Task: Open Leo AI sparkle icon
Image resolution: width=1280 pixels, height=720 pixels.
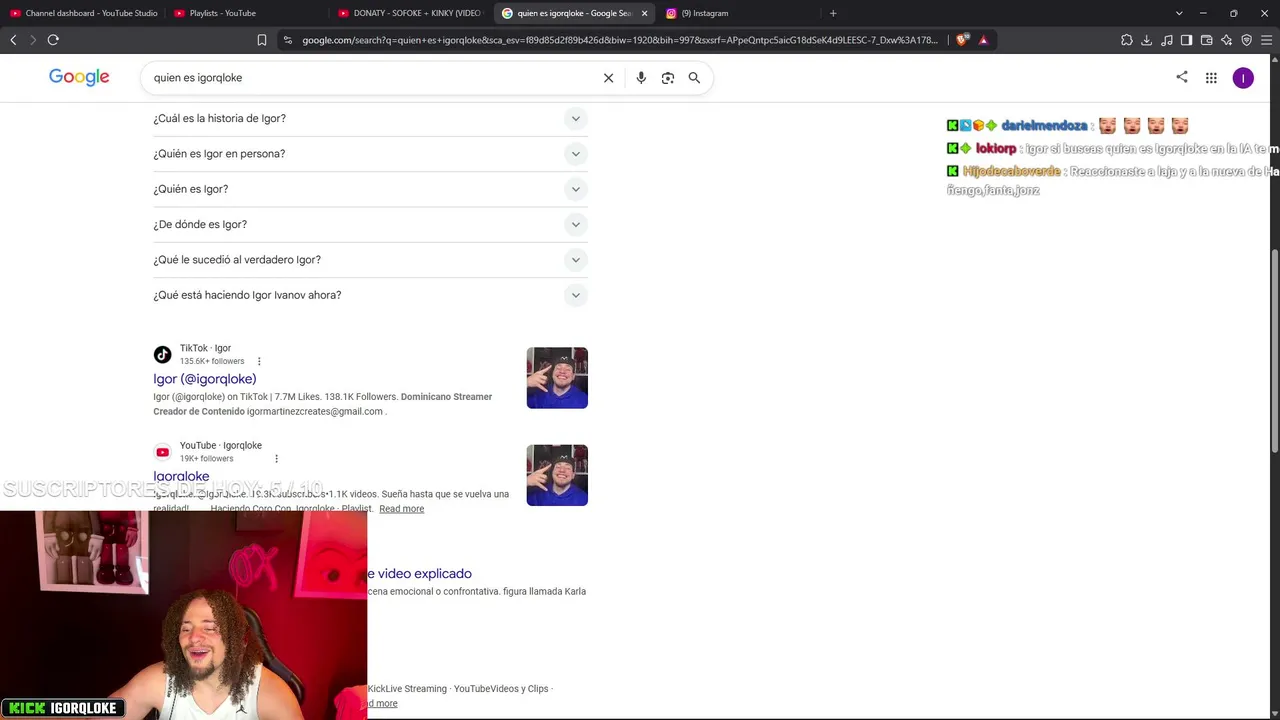Action: click(x=1227, y=40)
